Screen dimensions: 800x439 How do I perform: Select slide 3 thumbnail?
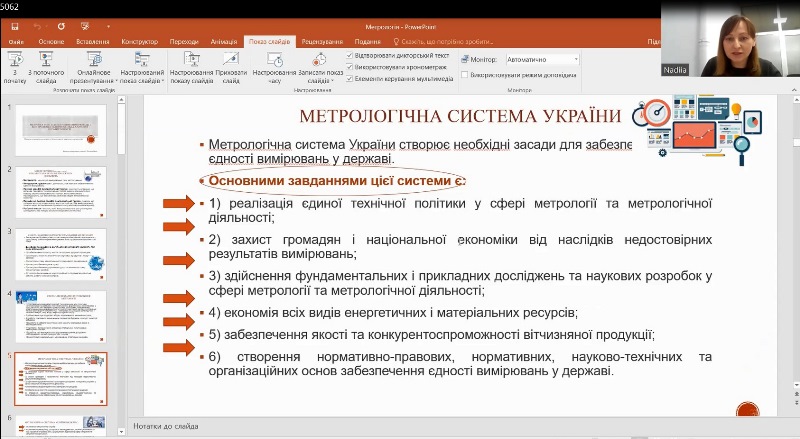pos(61,255)
